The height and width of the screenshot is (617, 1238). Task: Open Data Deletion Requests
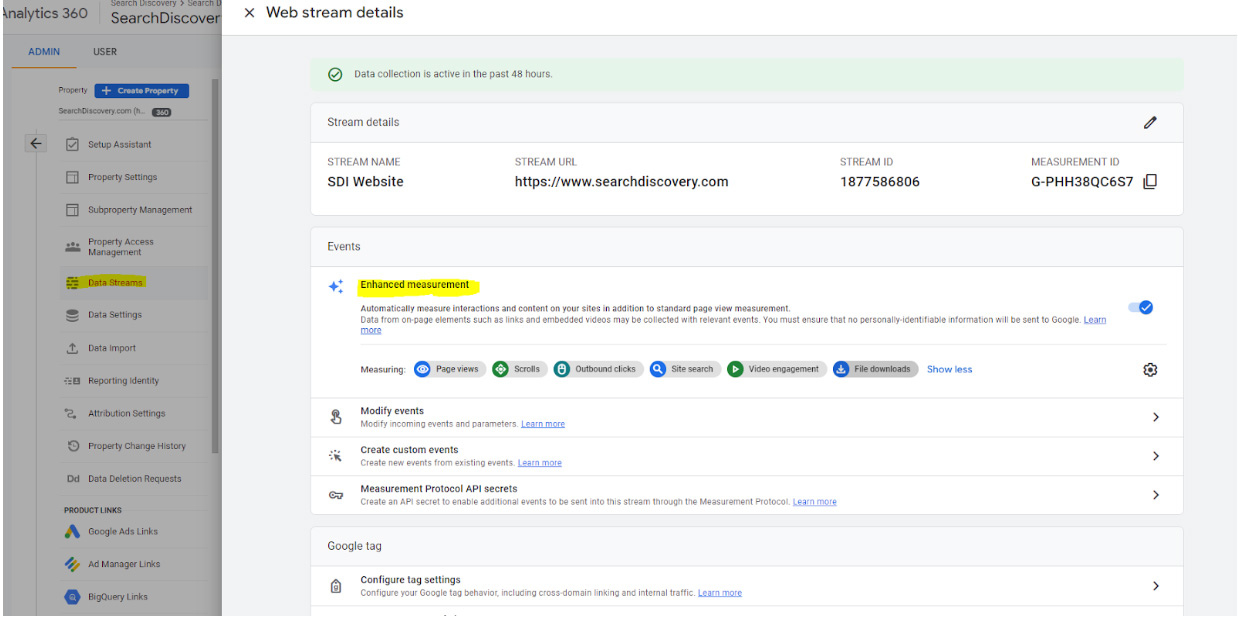tap(135, 479)
